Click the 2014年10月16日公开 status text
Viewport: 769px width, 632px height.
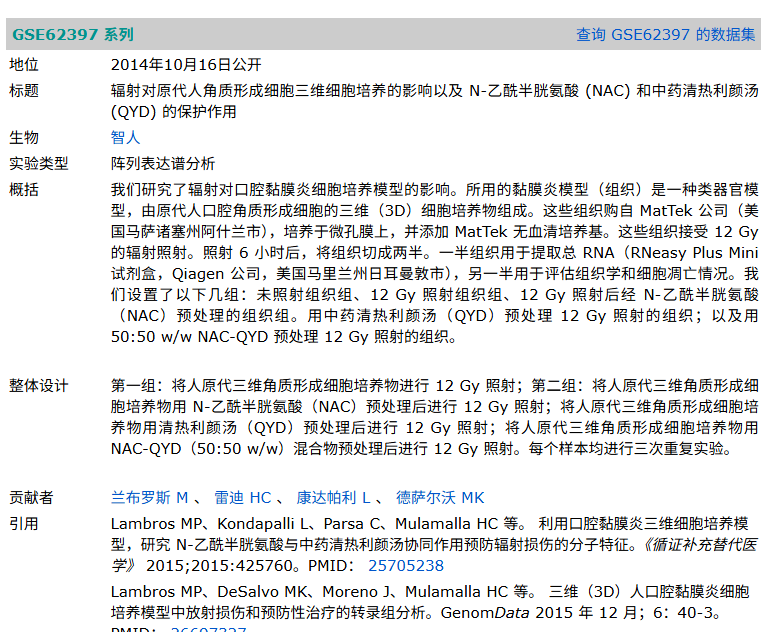186,65
